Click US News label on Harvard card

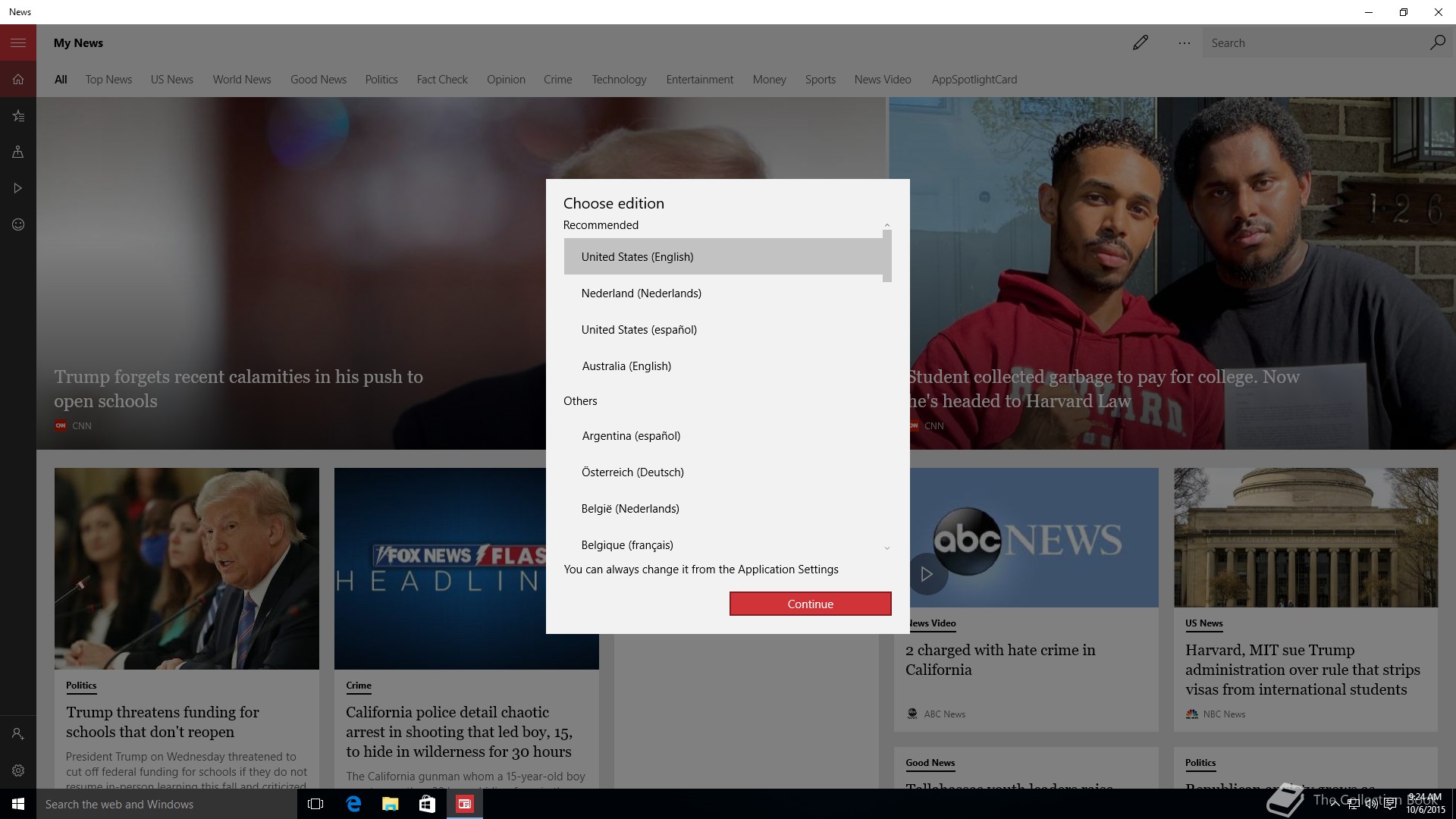[1204, 623]
